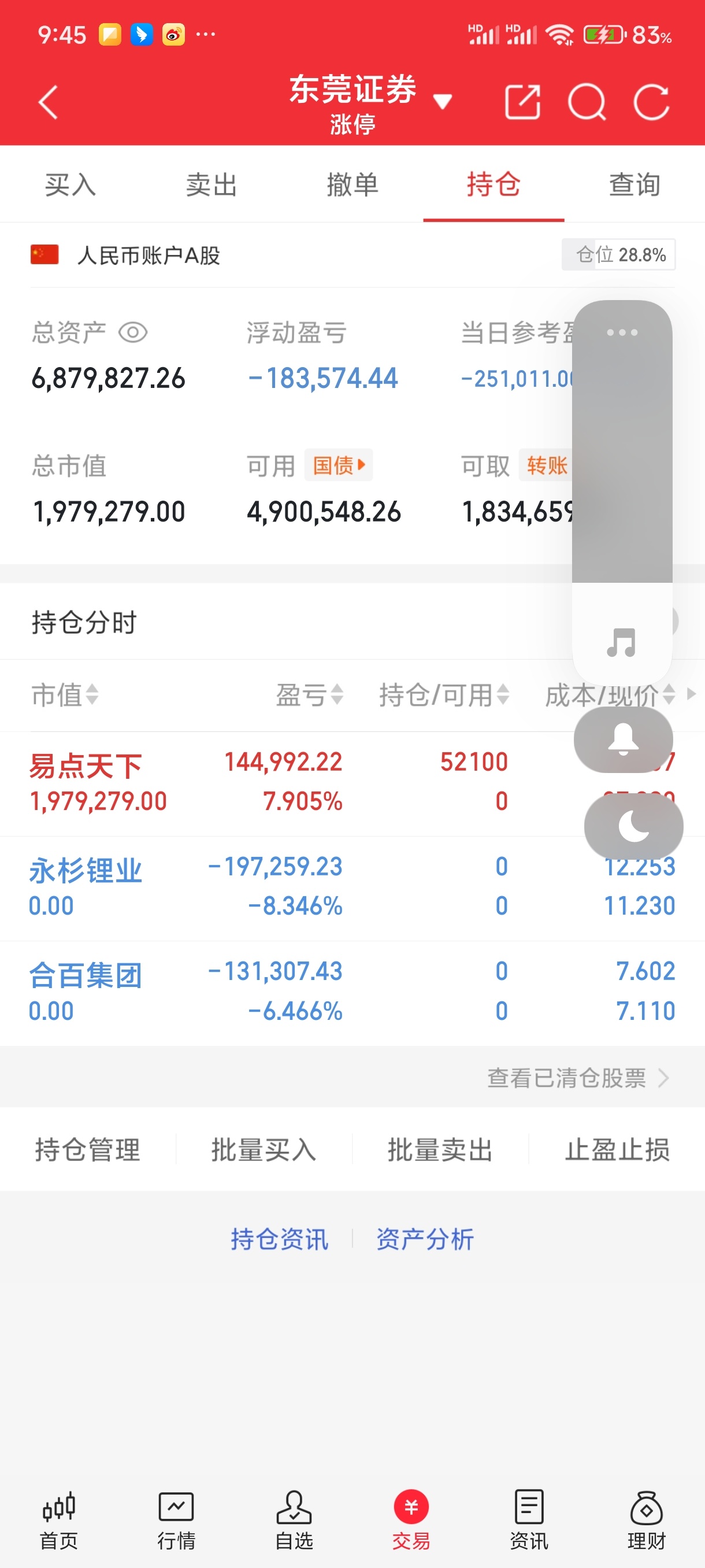
Task: Refresh holdings with the reload icon
Action: click(651, 102)
